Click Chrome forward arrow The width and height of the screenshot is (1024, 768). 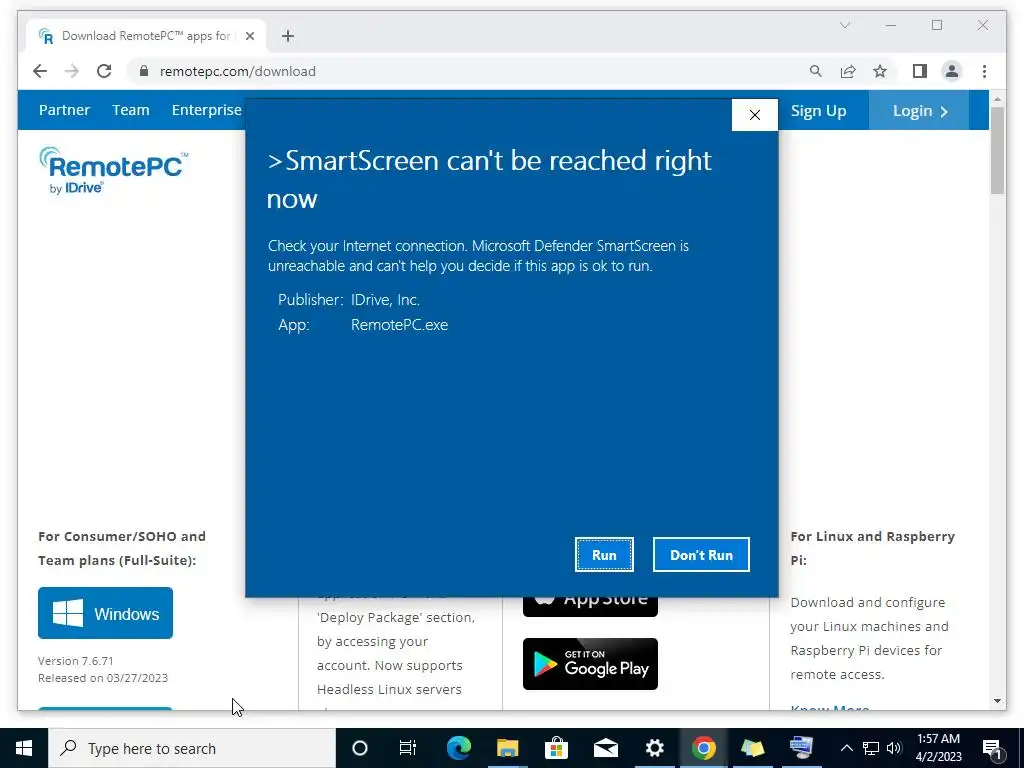tap(72, 71)
